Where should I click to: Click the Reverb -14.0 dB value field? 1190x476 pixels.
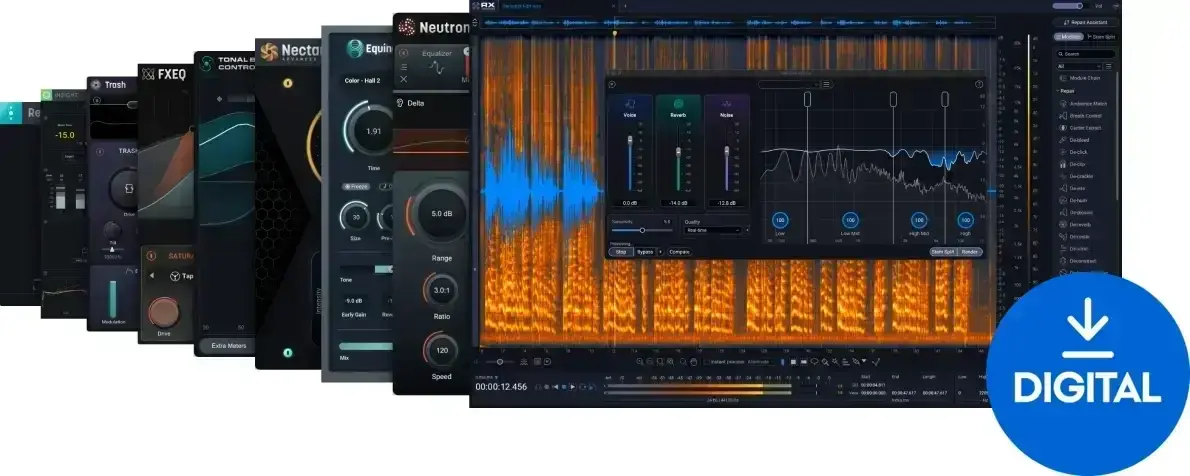678,203
